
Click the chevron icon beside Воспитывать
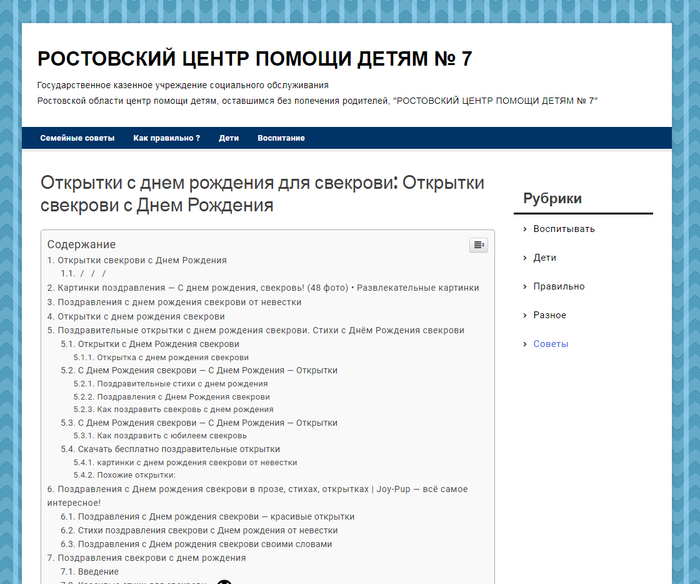click(524, 229)
